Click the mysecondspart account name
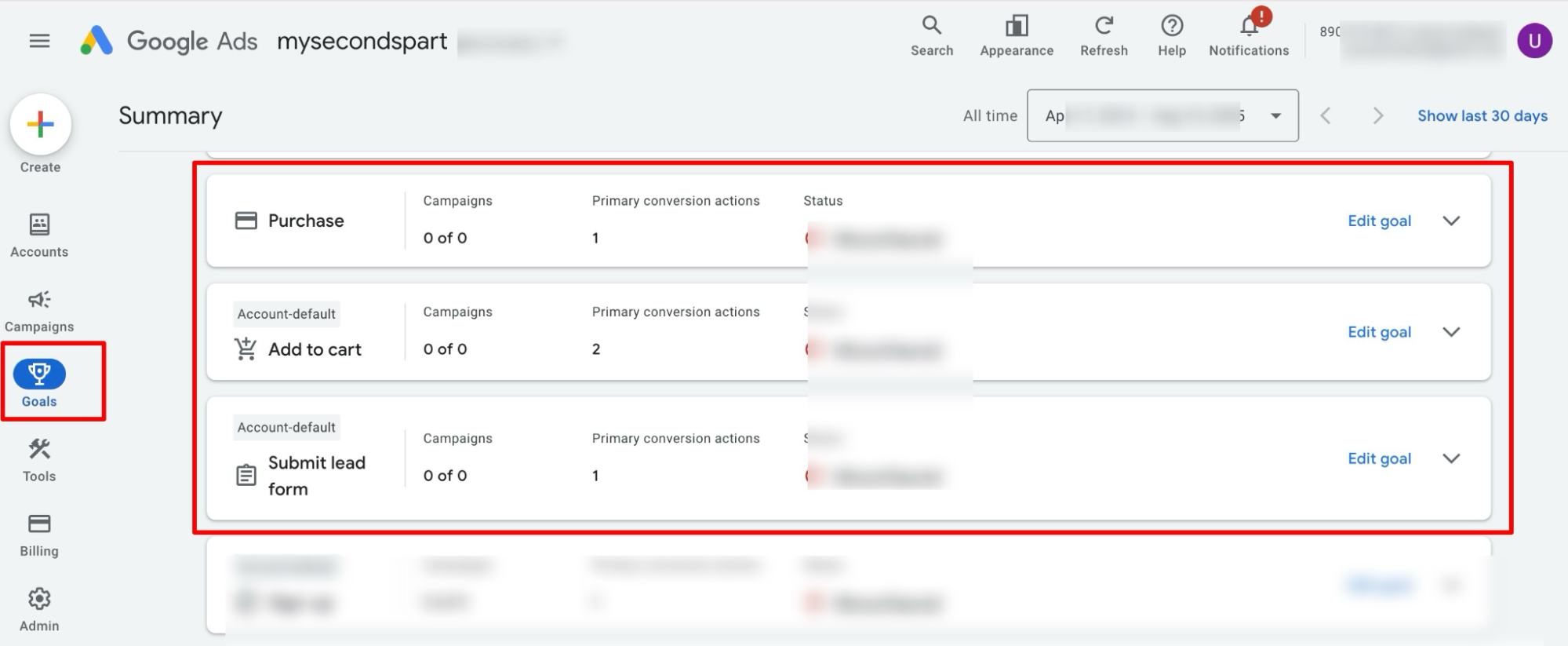 click(362, 41)
